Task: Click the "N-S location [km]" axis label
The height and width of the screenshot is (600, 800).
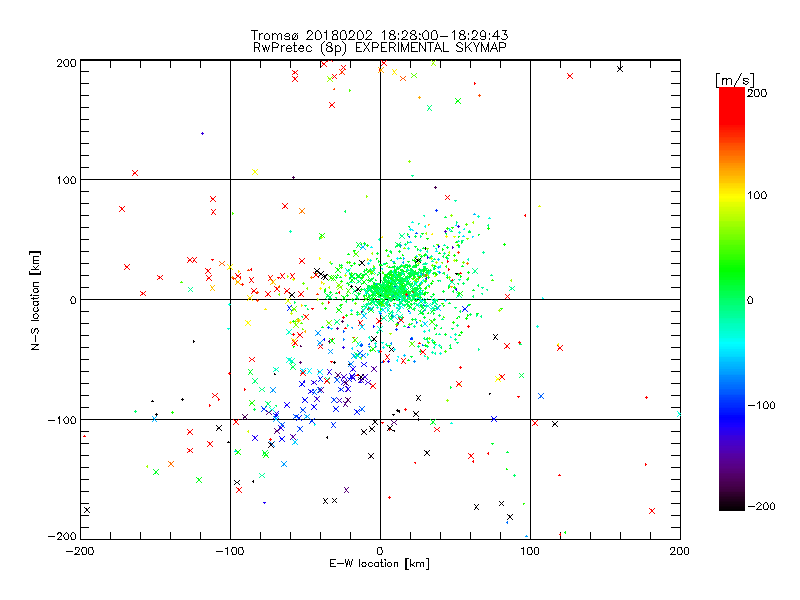Action: pos(35,300)
